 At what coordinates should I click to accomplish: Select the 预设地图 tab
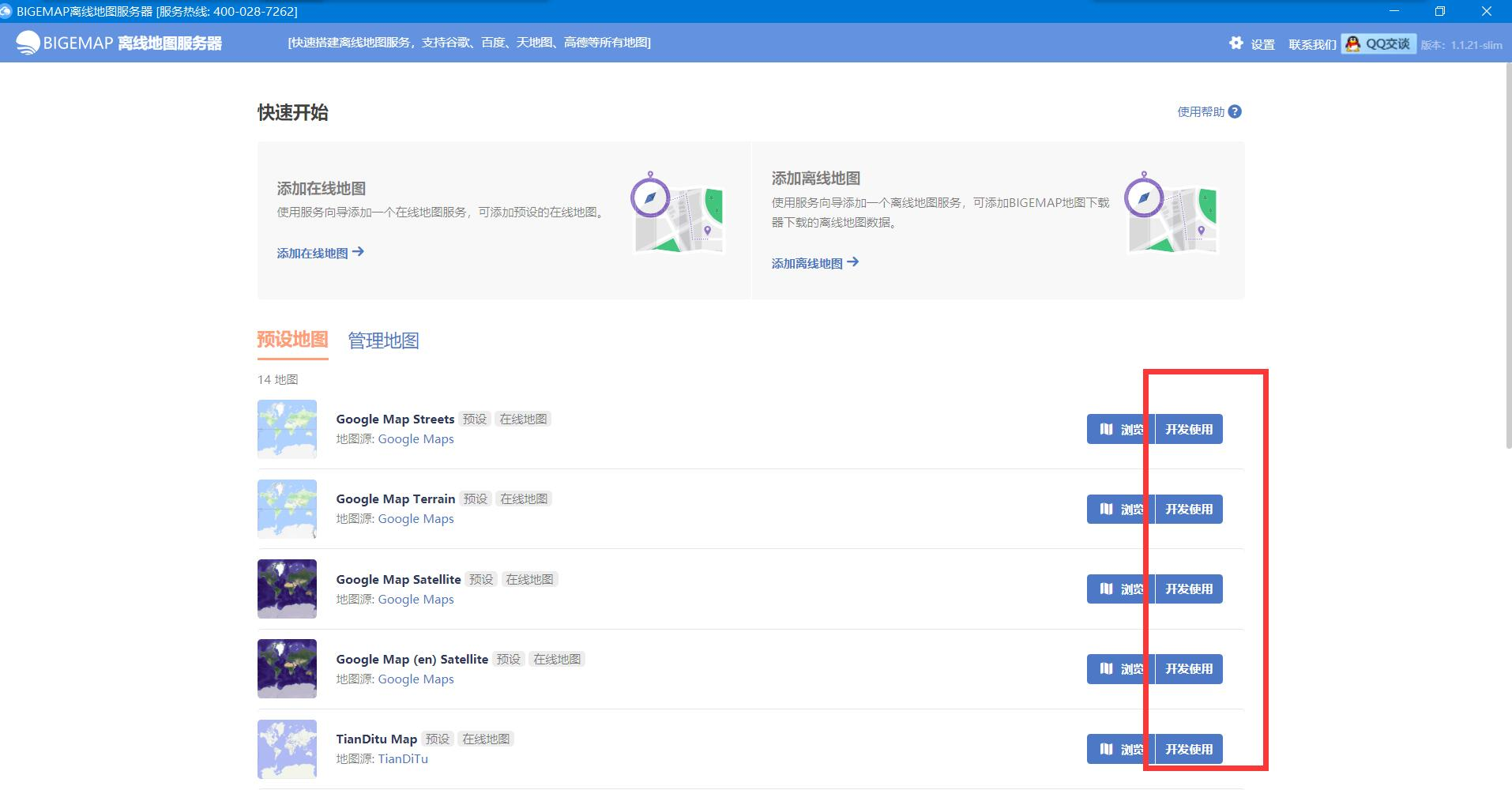click(291, 340)
